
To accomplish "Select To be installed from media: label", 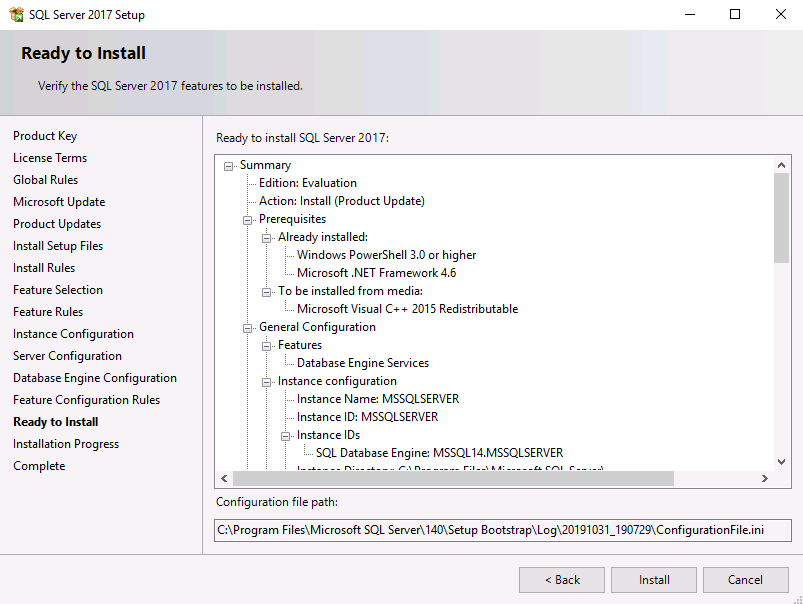I will pyautogui.click(x=350, y=291).
